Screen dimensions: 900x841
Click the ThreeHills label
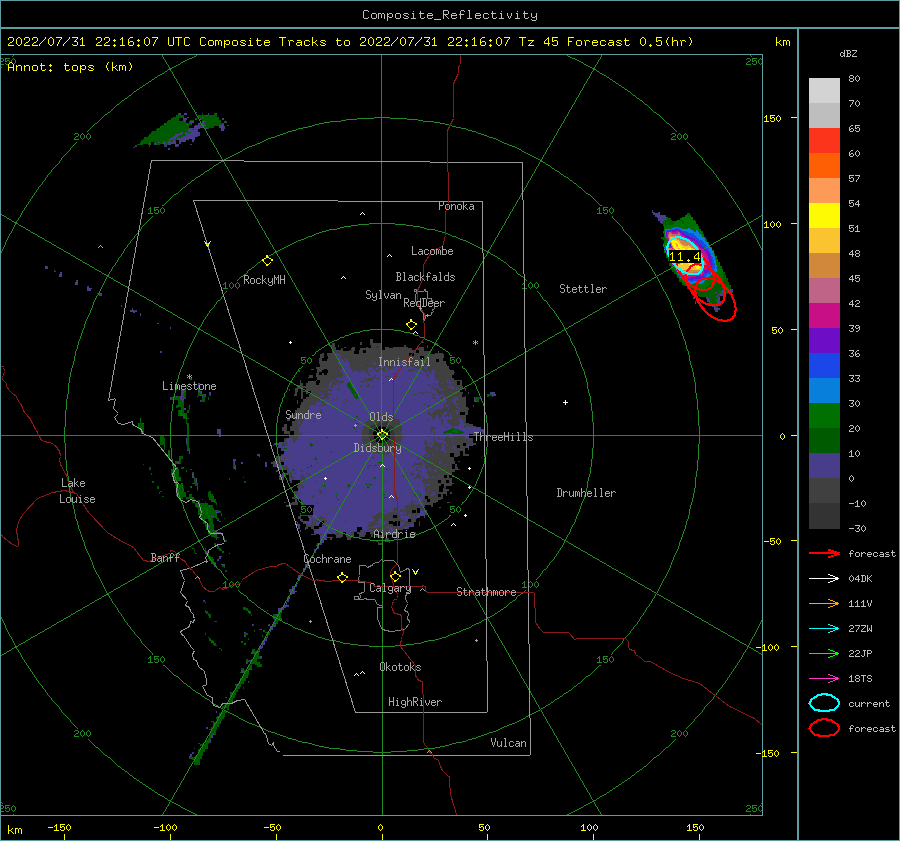pos(503,437)
